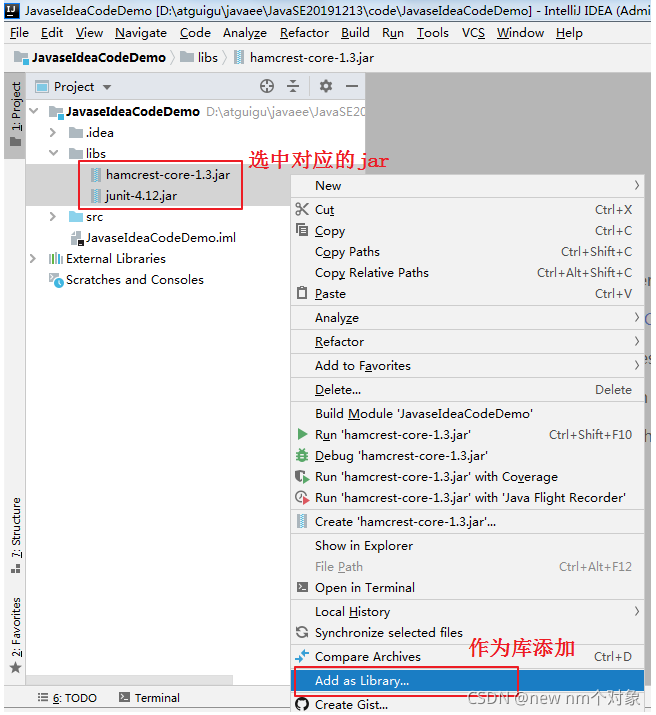
Task: Click the Compare Archives icon
Action: point(301,656)
